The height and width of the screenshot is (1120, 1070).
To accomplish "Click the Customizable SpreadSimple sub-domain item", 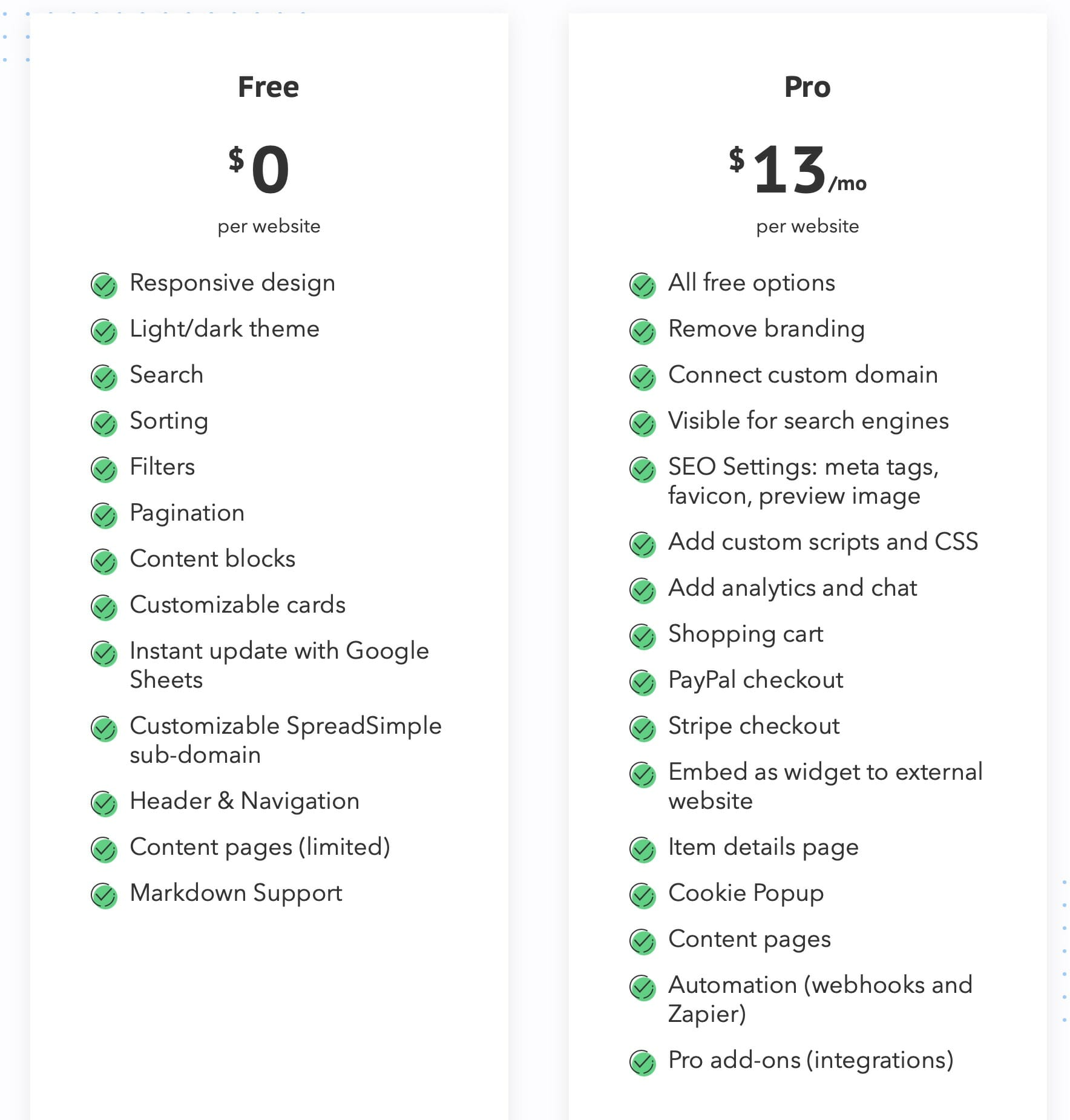I will pyautogui.click(x=286, y=740).
